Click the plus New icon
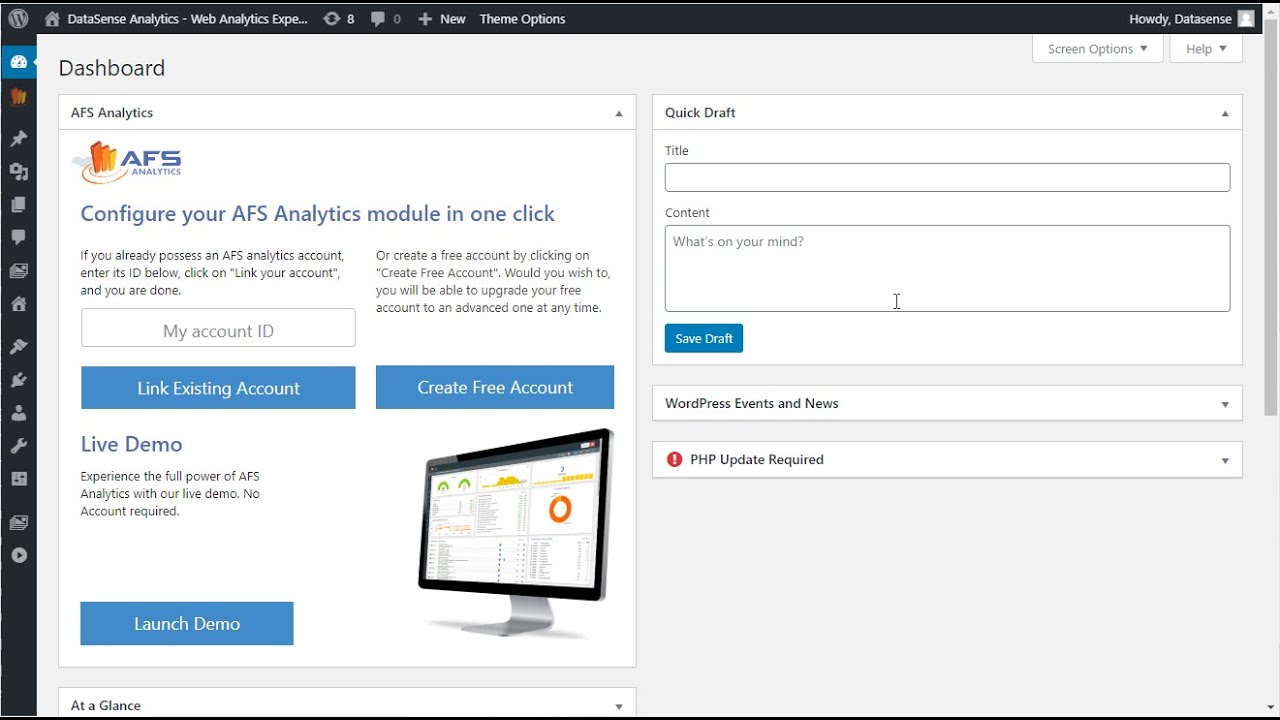The width and height of the screenshot is (1280, 720). tap(425, 19)
